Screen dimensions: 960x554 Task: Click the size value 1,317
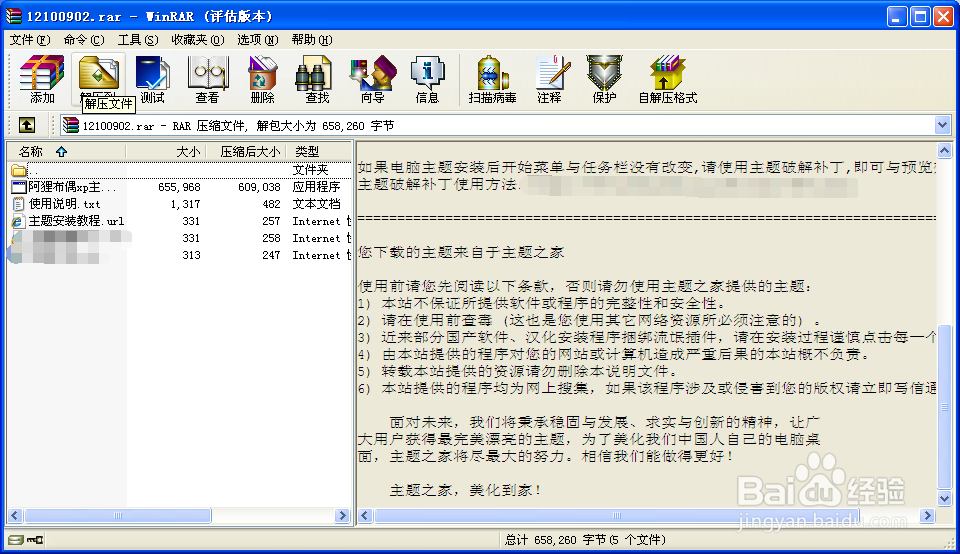(x=186, y=204)
